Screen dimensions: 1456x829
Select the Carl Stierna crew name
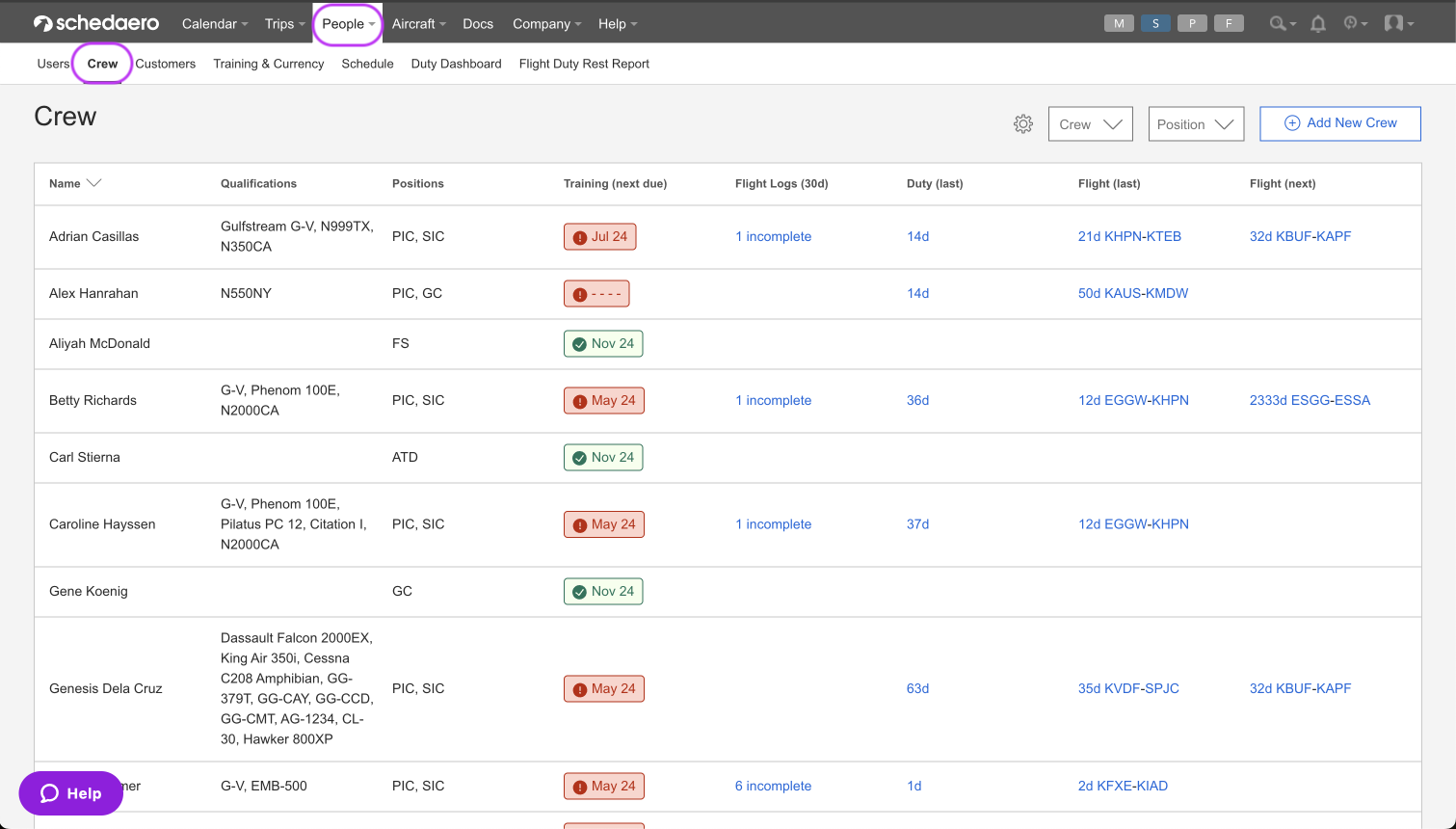click(x=85, y=457)
